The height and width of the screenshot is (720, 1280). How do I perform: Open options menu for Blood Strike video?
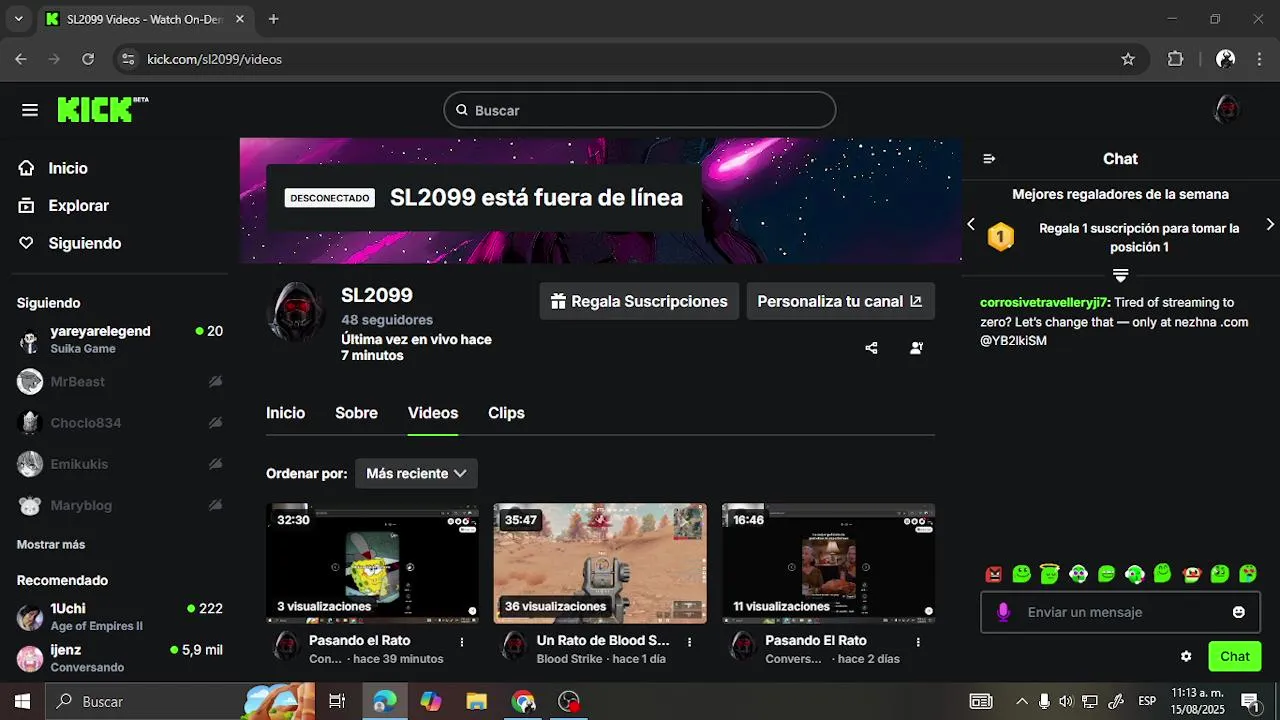[690, 641]
